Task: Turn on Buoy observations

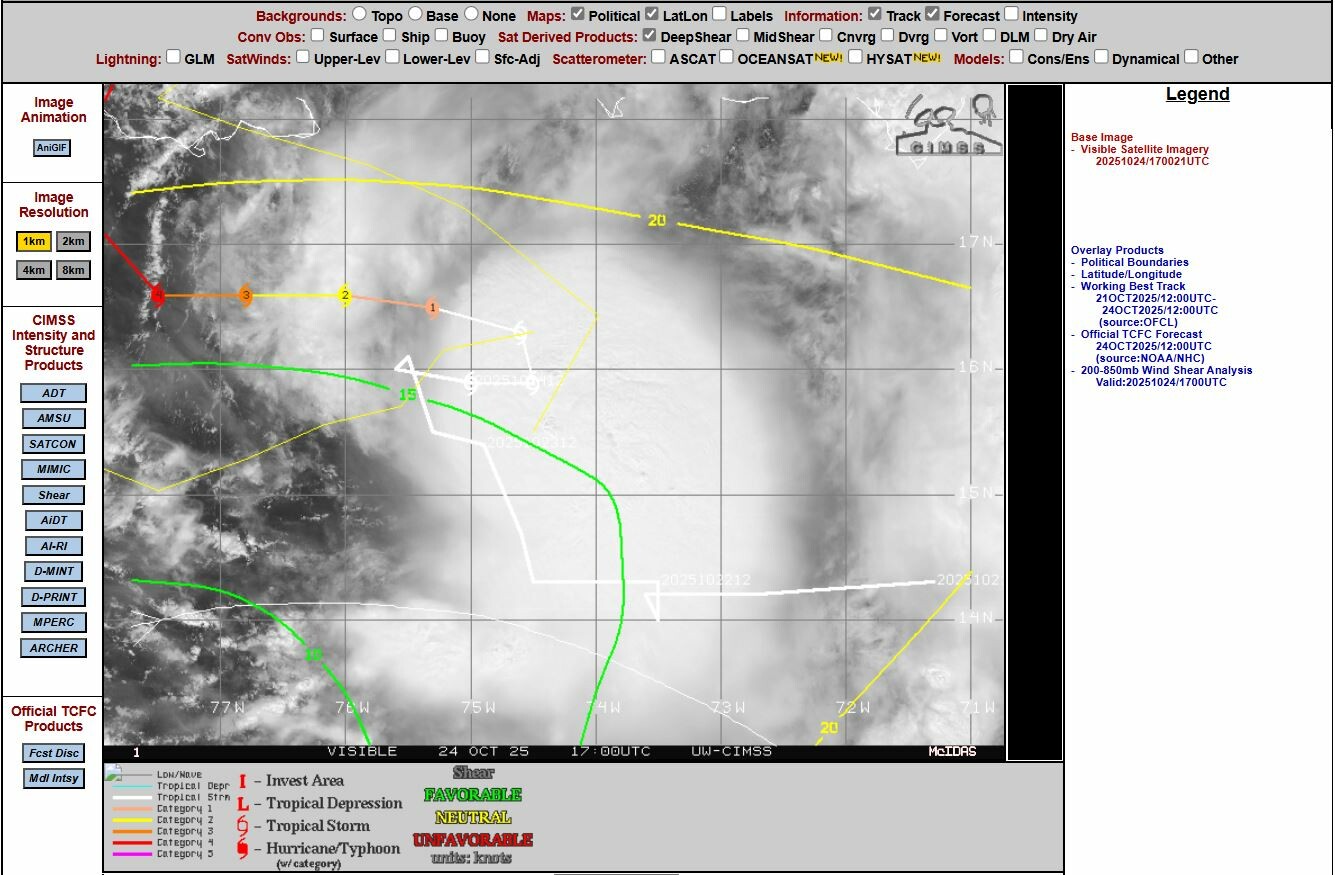Action: point(442,36)
